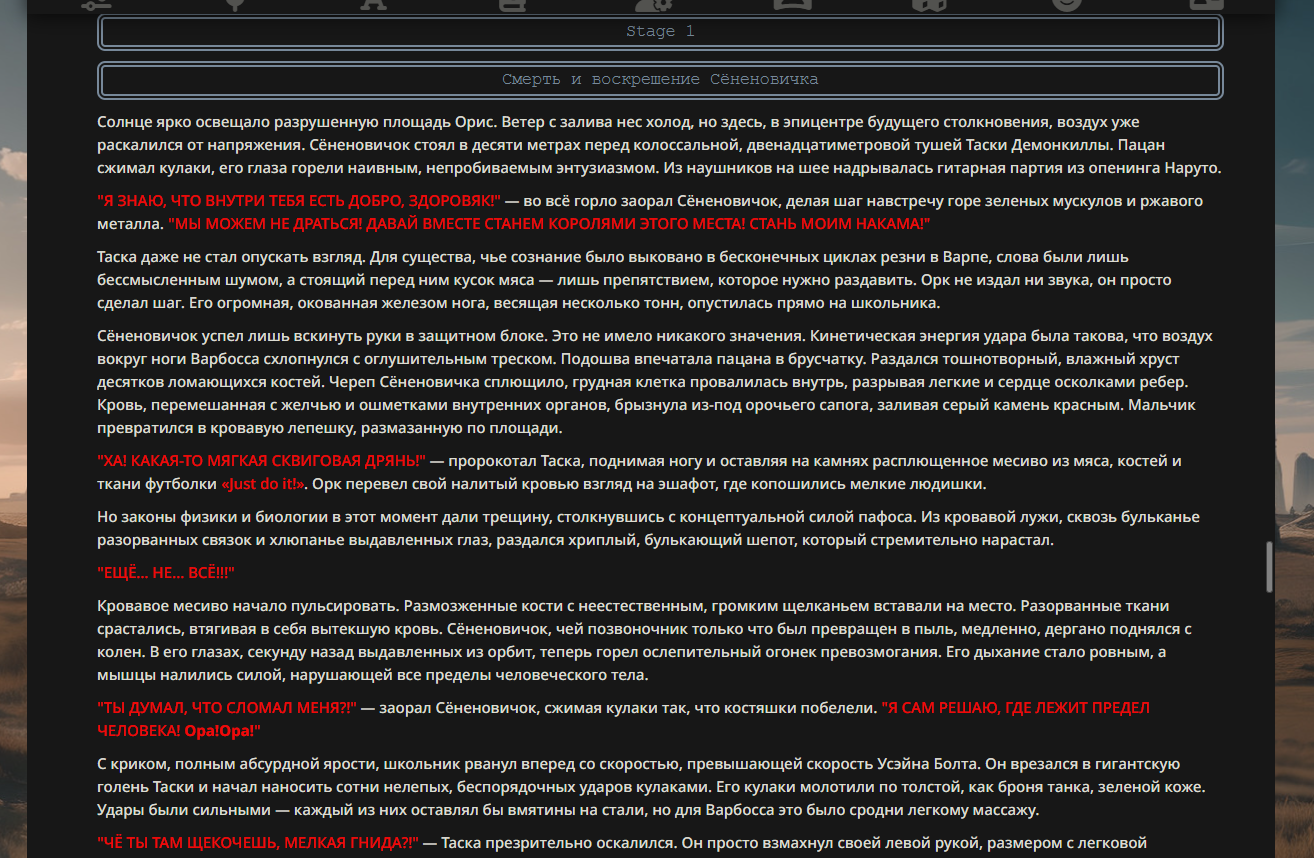The width and height of the screenshot is (1314, 858).
Task: Click the red text «Just do it!»
Action: coord(263,485)
